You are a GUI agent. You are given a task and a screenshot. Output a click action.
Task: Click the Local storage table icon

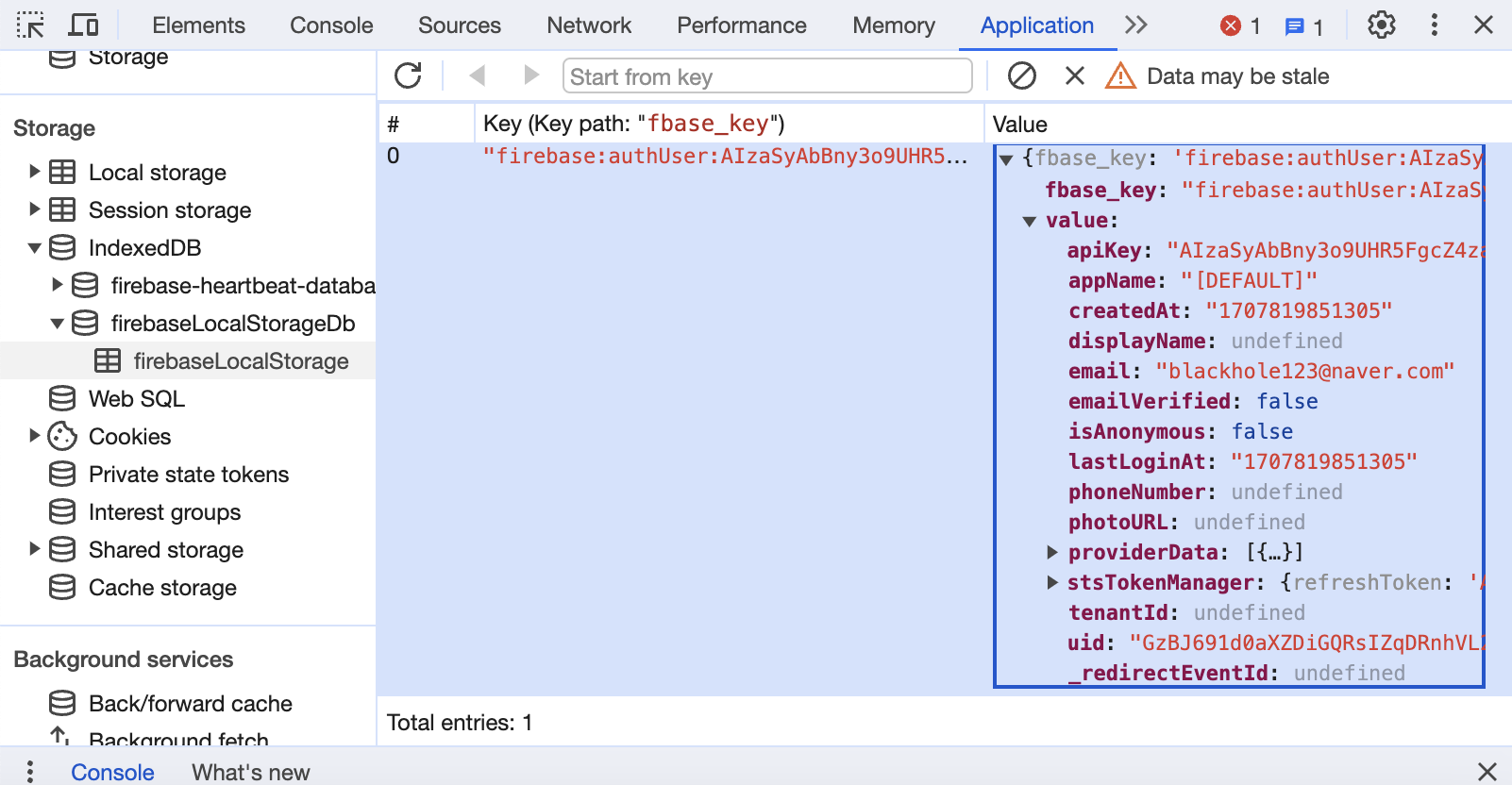tap(62, 172)
